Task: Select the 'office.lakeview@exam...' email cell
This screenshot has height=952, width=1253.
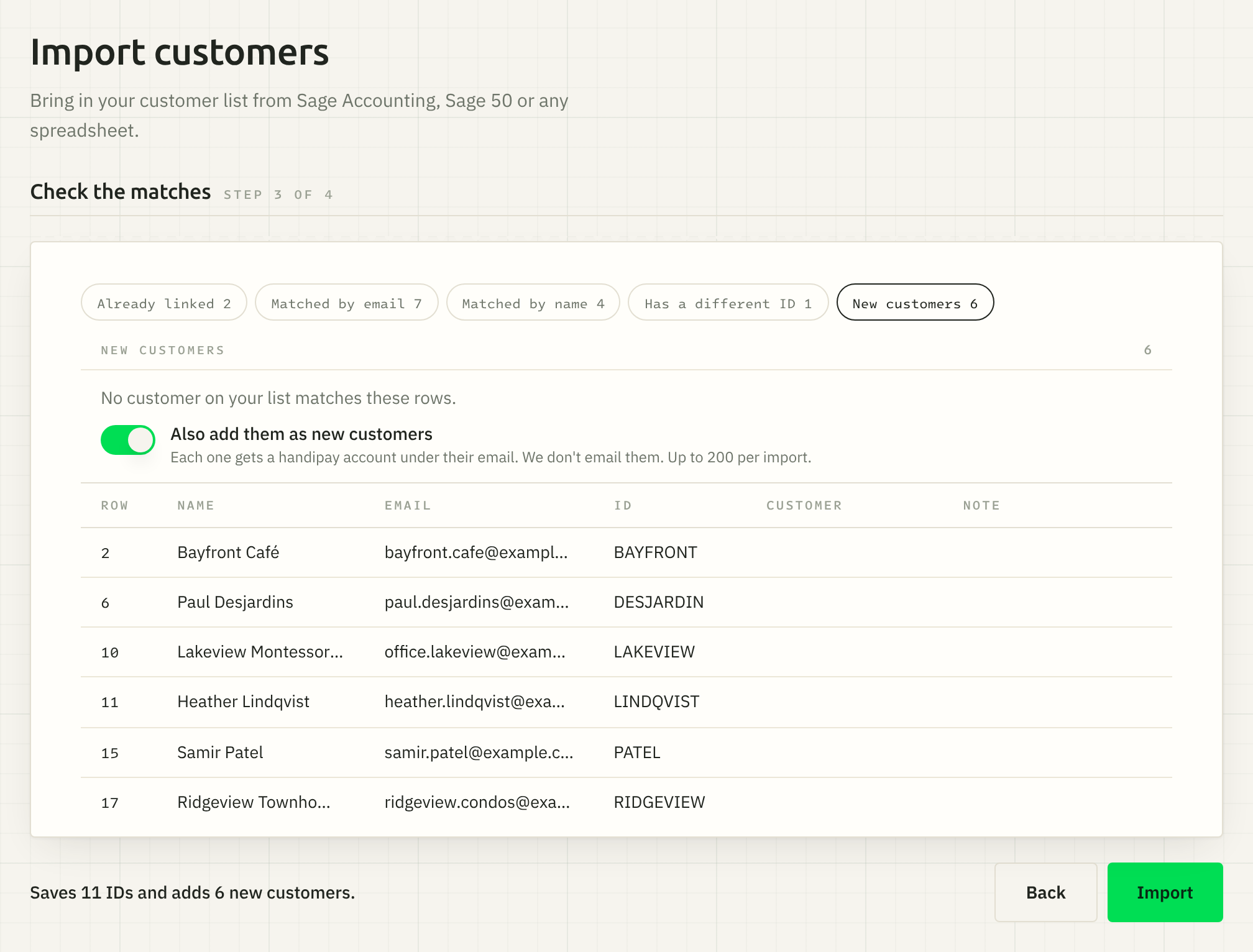Action: (475, 652)
